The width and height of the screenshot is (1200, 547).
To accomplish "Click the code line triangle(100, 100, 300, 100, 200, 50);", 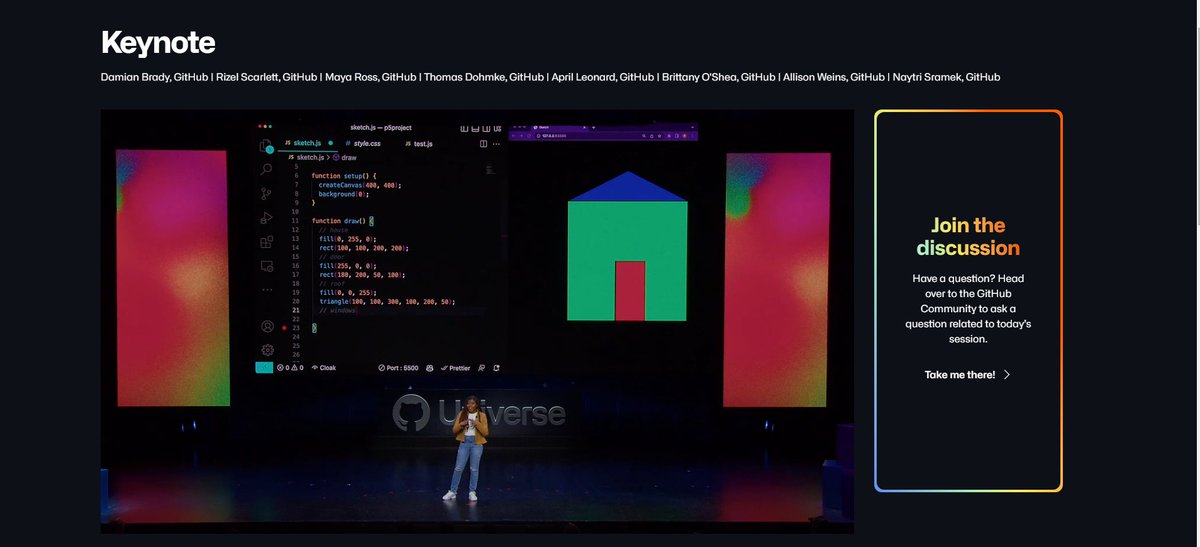I will tap(387, 301).
